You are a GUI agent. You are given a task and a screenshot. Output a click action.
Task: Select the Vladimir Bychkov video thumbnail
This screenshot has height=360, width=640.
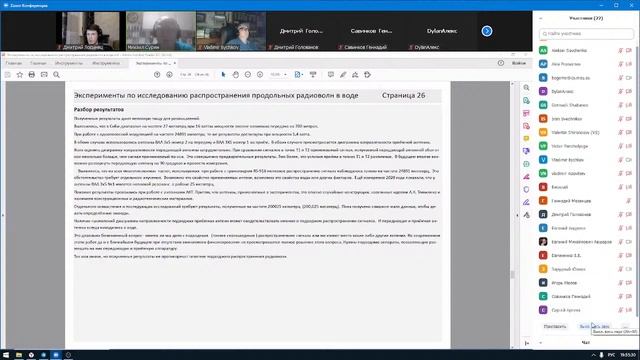(231, 31)
